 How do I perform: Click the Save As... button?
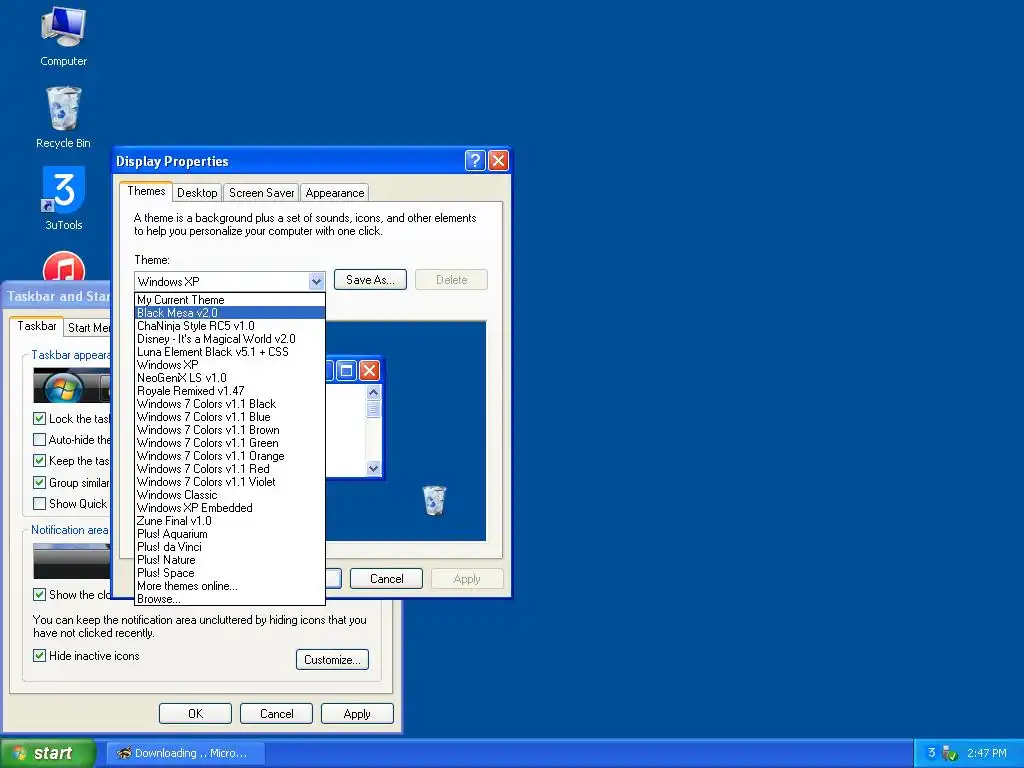click(x=370, y=280)
